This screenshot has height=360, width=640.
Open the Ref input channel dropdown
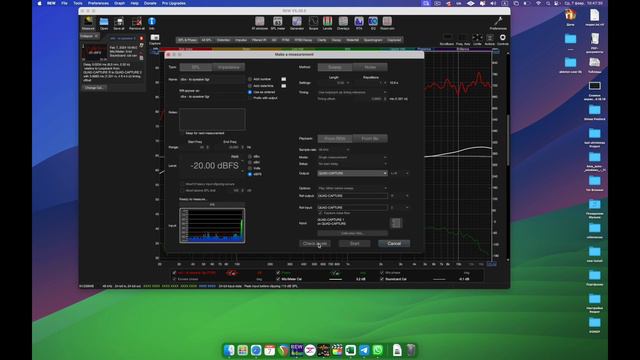pyautogui.click(x=400, y=208)
